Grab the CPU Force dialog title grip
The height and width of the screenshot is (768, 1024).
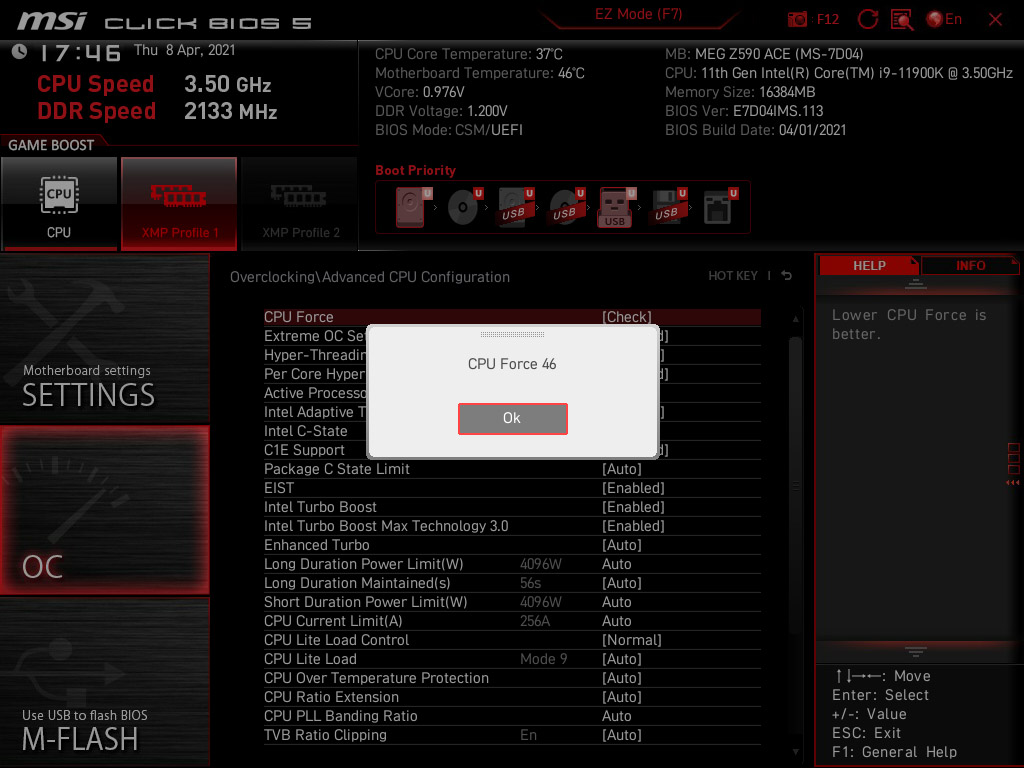[x=513, y=334]
